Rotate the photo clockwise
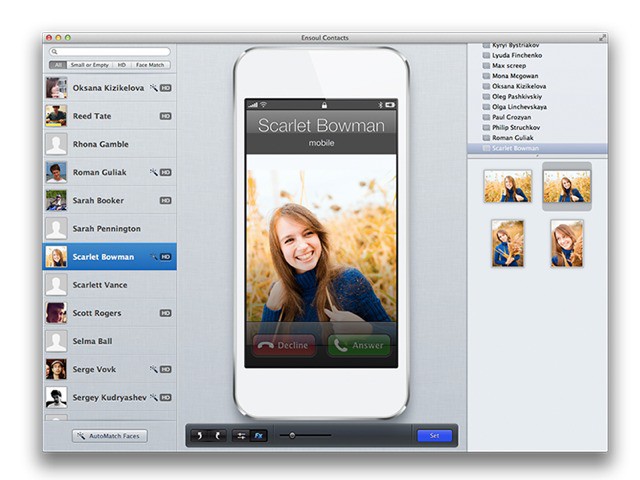Image resolution: width=640 pixels, height=480 pixels. (218, 436)
